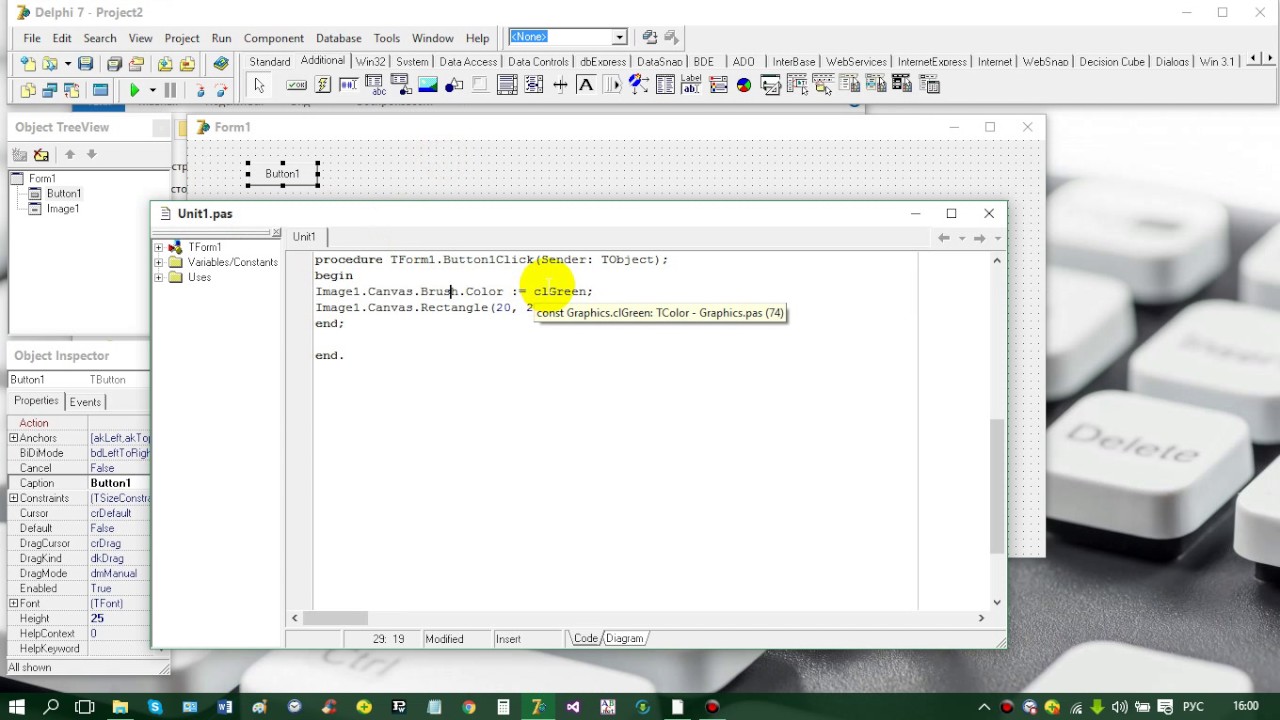Pick the Shape component icon
Image resolution: width=1280 pixels, height=720 pixels.
point(454,85)
